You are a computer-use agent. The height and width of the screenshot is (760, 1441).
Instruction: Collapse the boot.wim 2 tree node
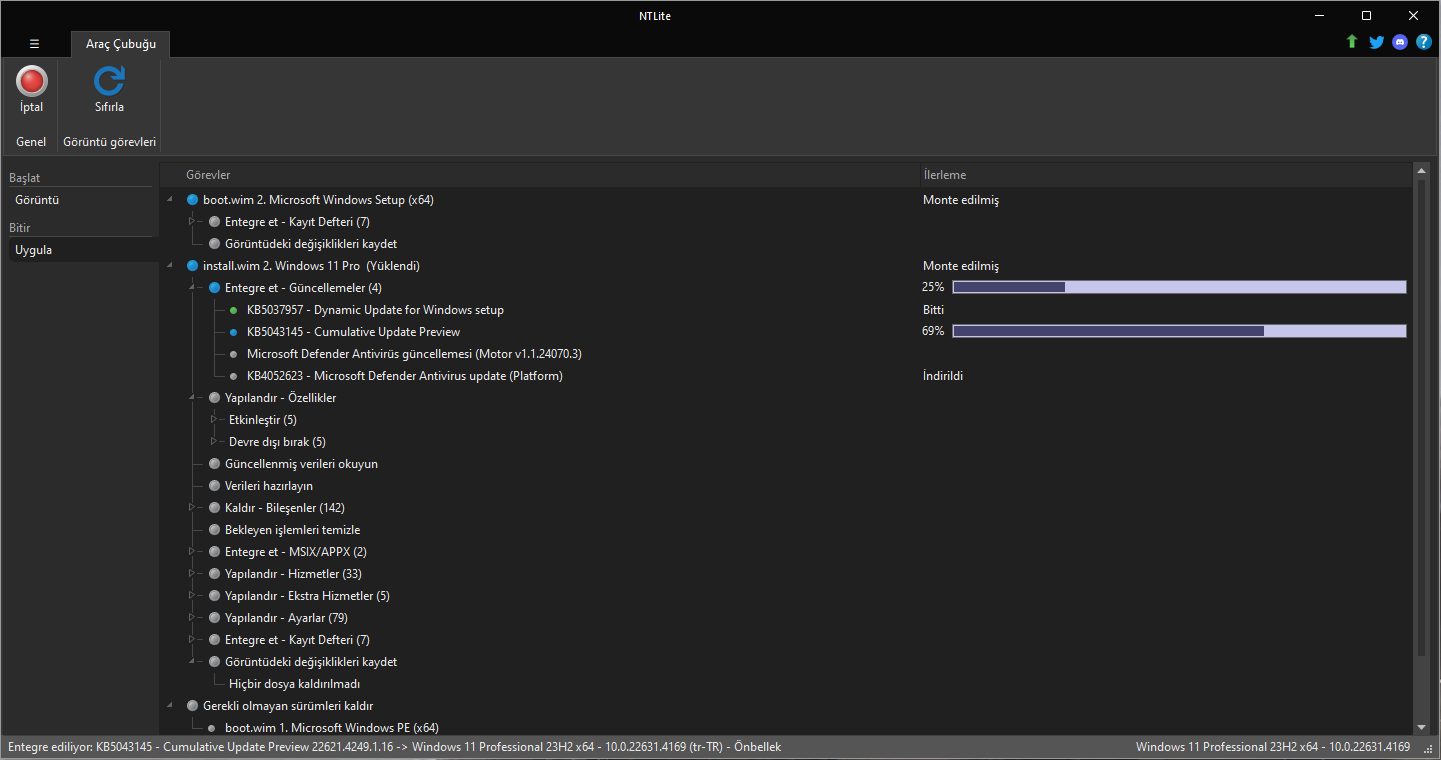171,200
